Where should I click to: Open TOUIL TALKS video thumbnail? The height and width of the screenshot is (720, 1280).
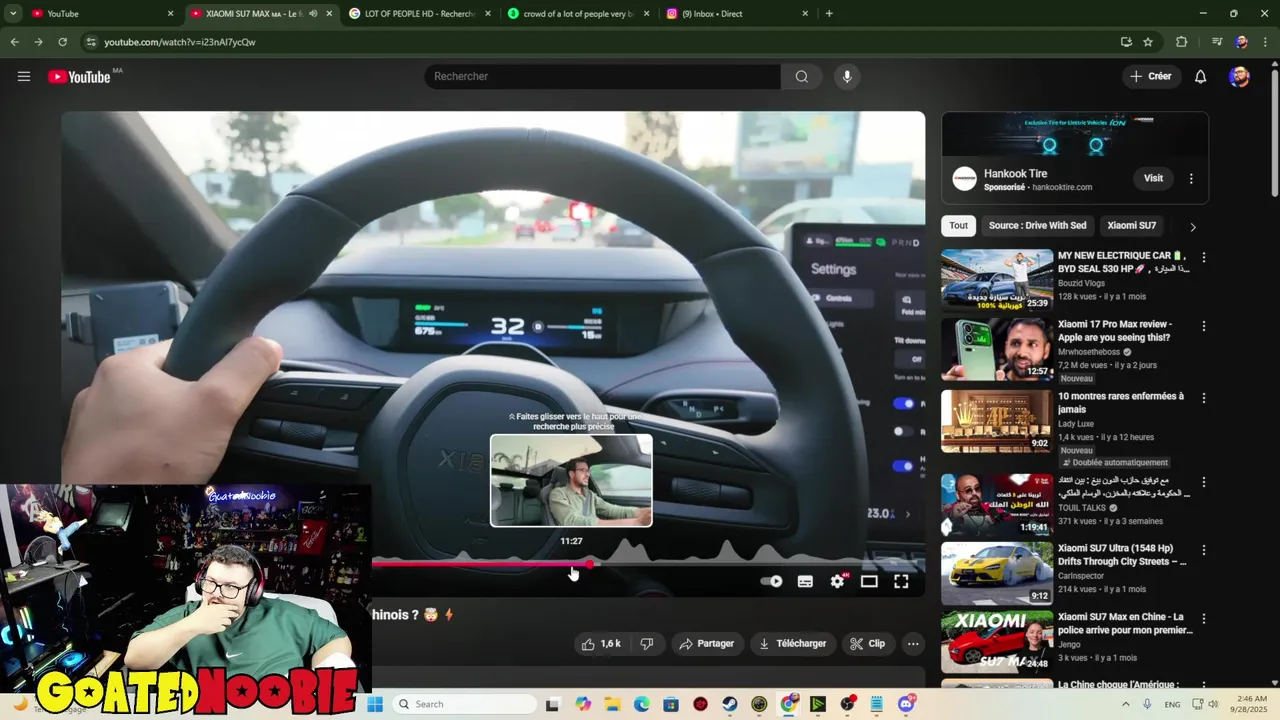coord(997,505)
